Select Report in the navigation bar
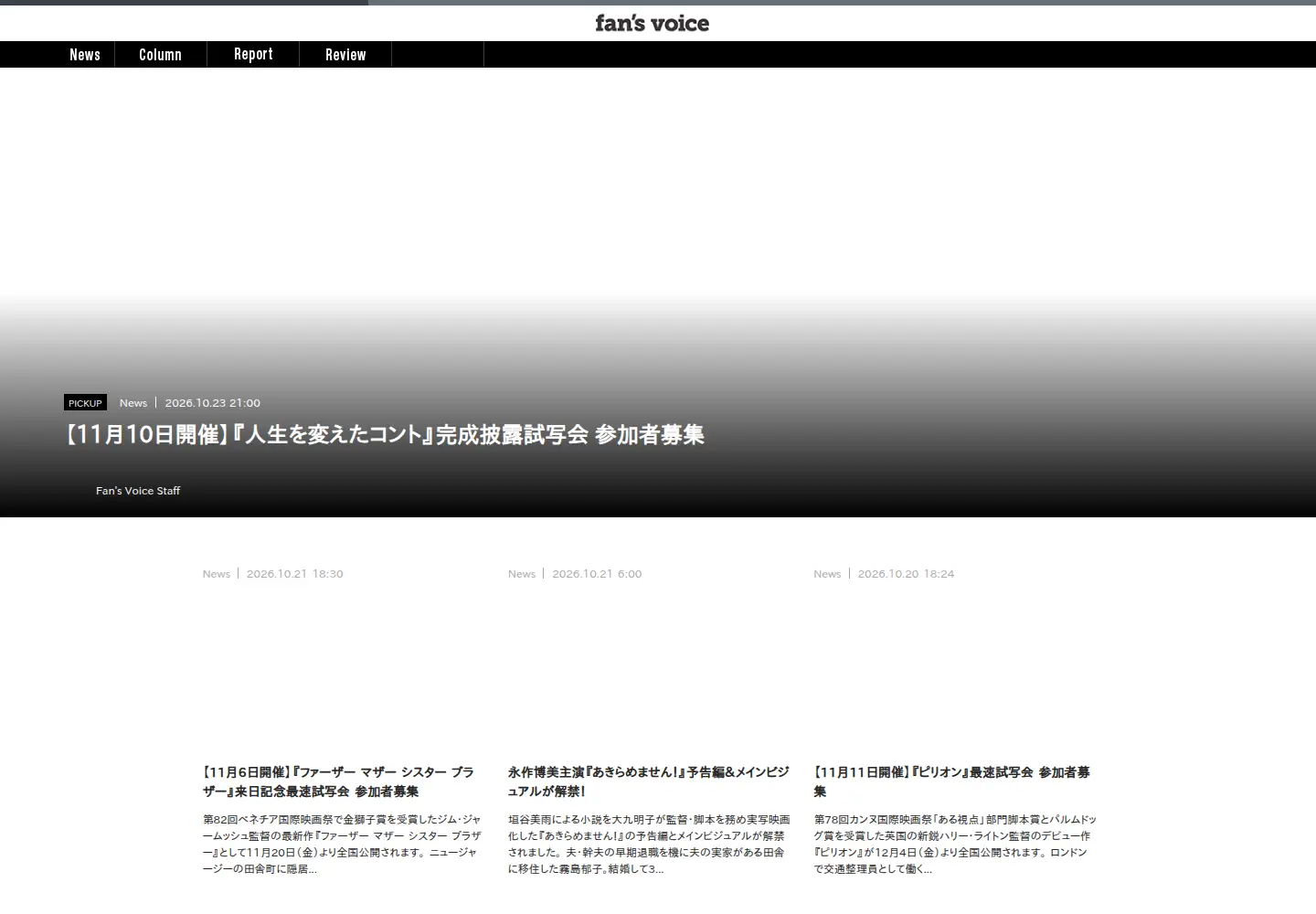The height and width of the screenshot is (914, 1316). click(253, 55)
